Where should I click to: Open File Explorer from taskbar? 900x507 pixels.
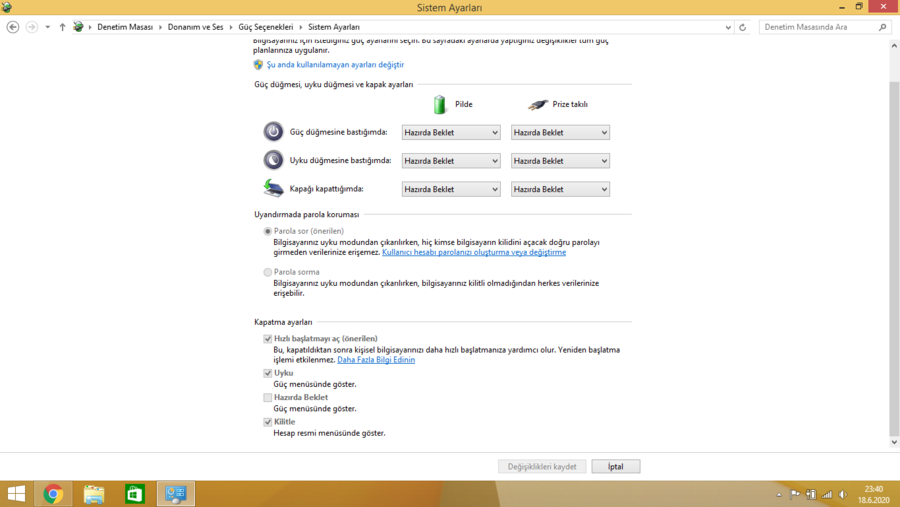point(94,494)
